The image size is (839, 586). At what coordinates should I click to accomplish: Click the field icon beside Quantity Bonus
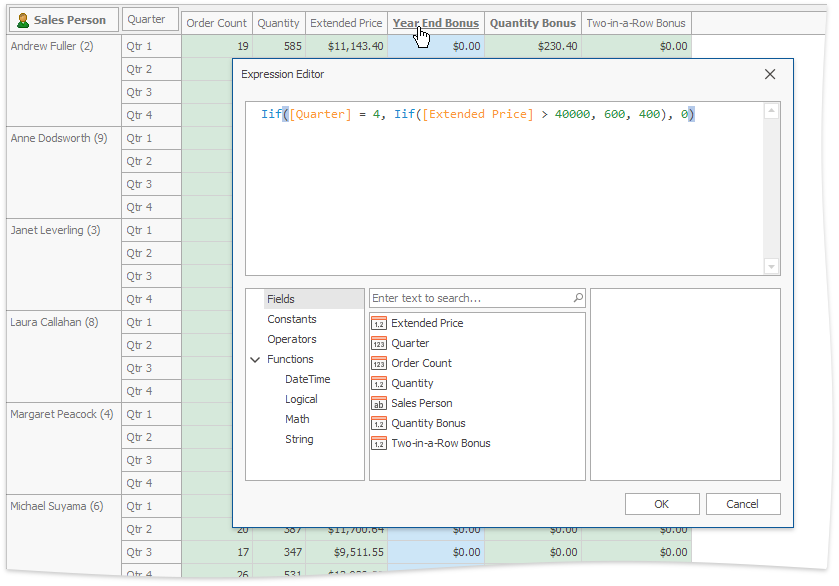(x=378, y=423)
